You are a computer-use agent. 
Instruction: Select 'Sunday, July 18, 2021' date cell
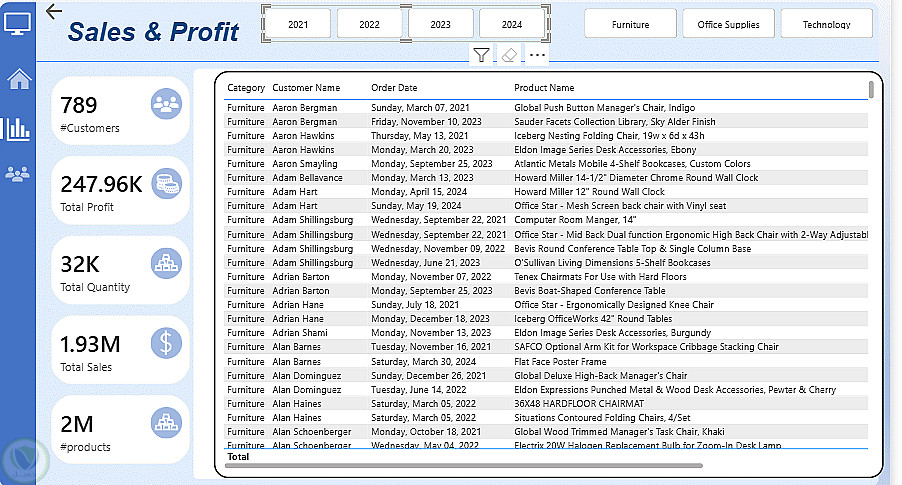coord(415,305)
